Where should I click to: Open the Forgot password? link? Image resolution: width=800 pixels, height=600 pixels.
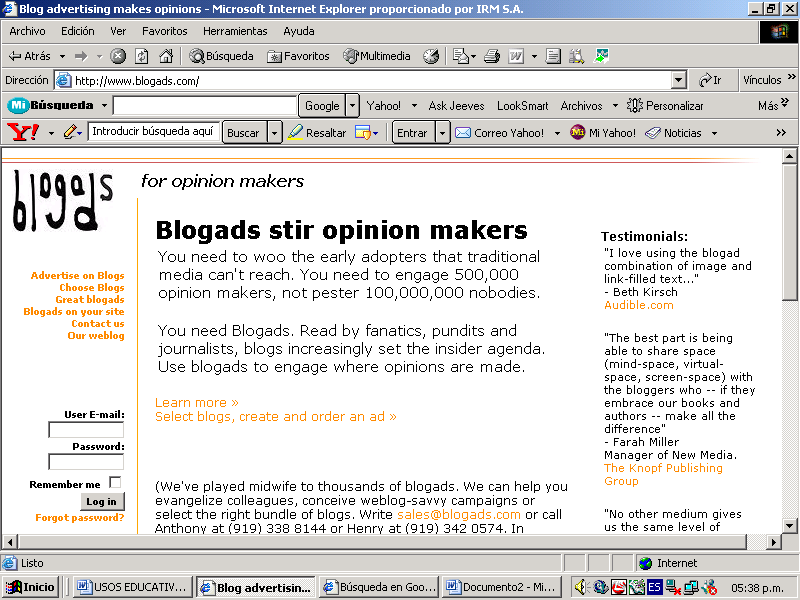[80, 517]
